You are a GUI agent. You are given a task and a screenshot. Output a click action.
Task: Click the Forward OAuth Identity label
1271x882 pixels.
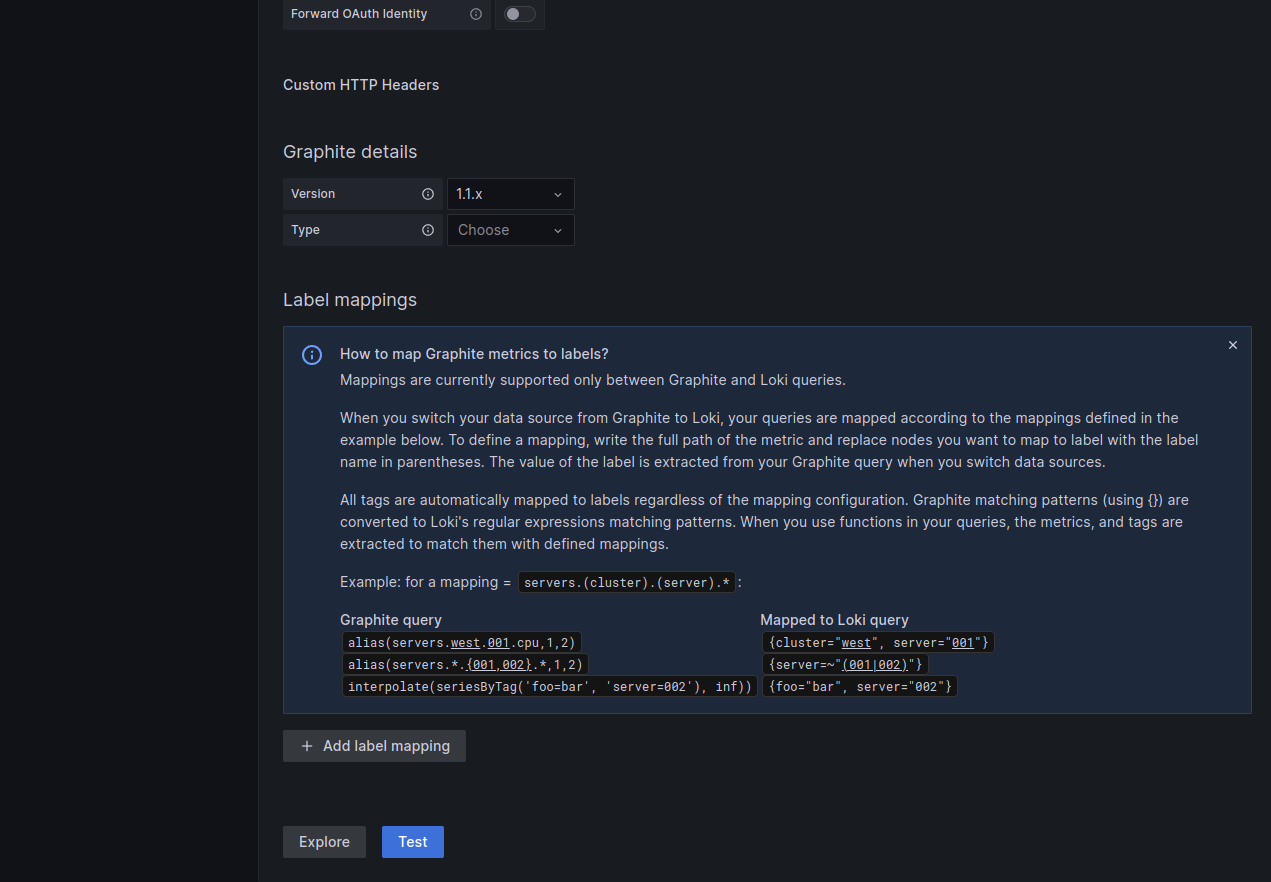[x=359, y=14]
